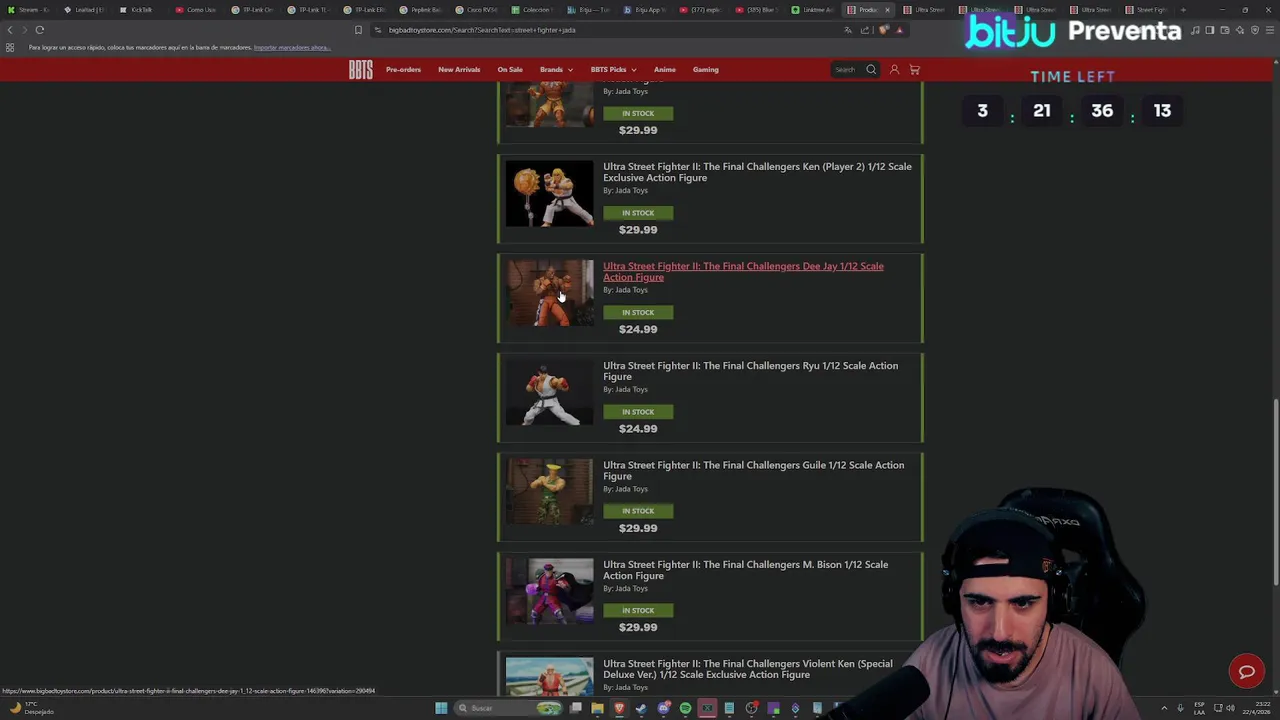Open the user account icon
Image resolution: width=1280 pixels, height=720 pixels.
pyautogui.click(x=894, y=70)
